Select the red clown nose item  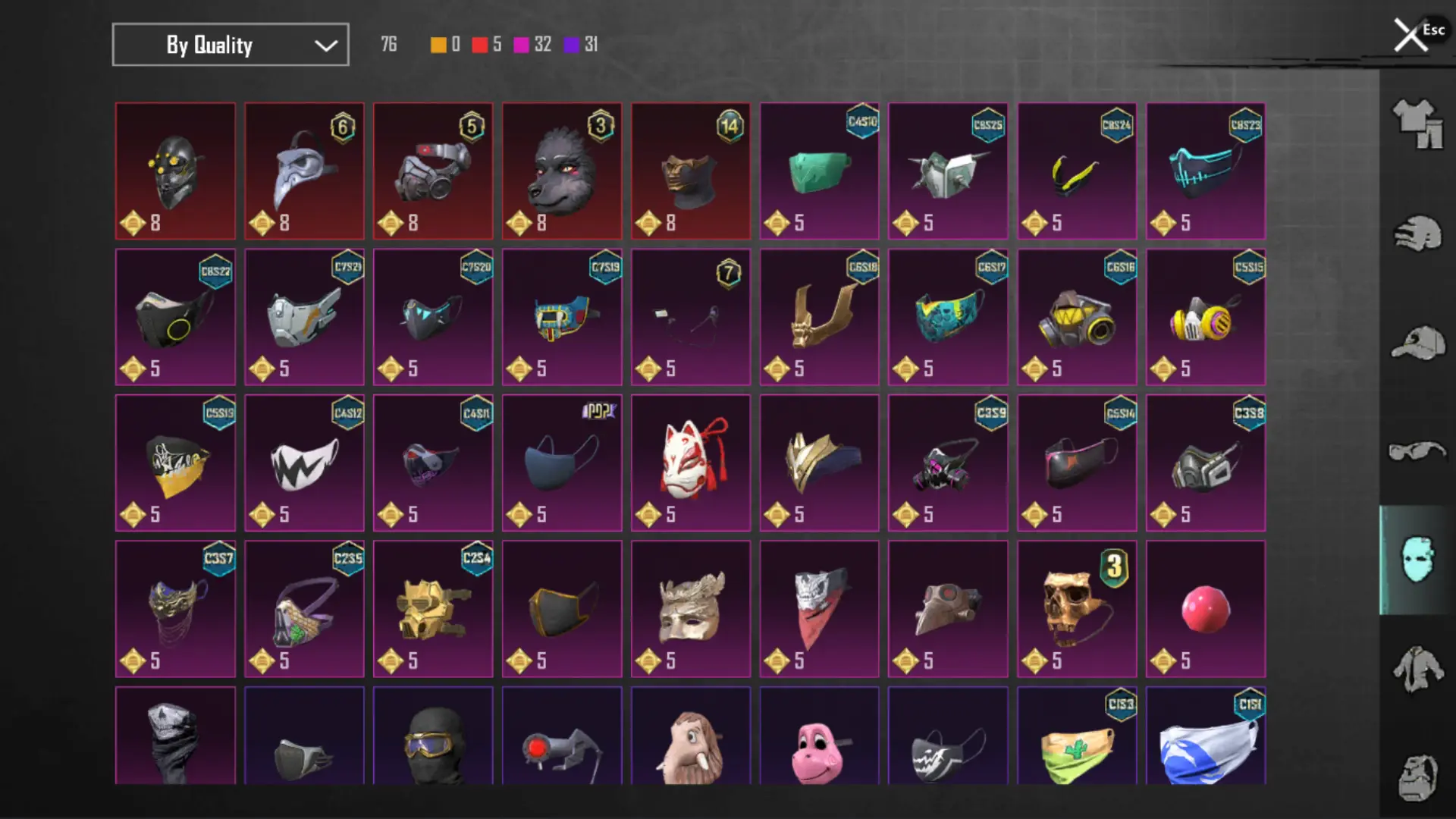pos(1206,609)
